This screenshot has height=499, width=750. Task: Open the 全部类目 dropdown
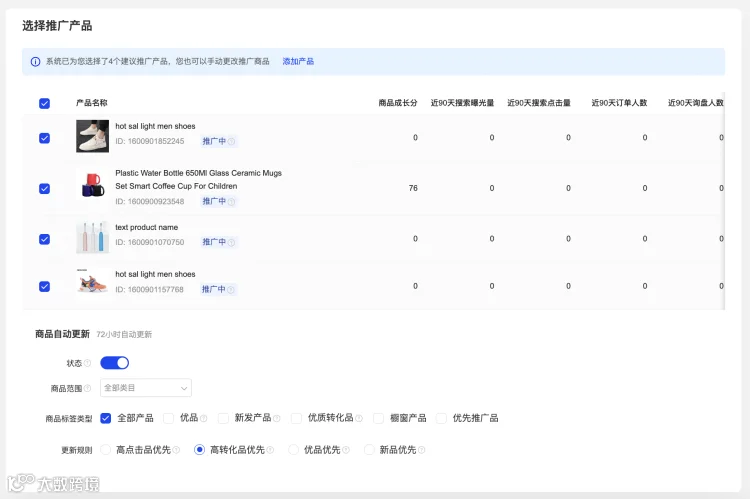click(146, 388)
